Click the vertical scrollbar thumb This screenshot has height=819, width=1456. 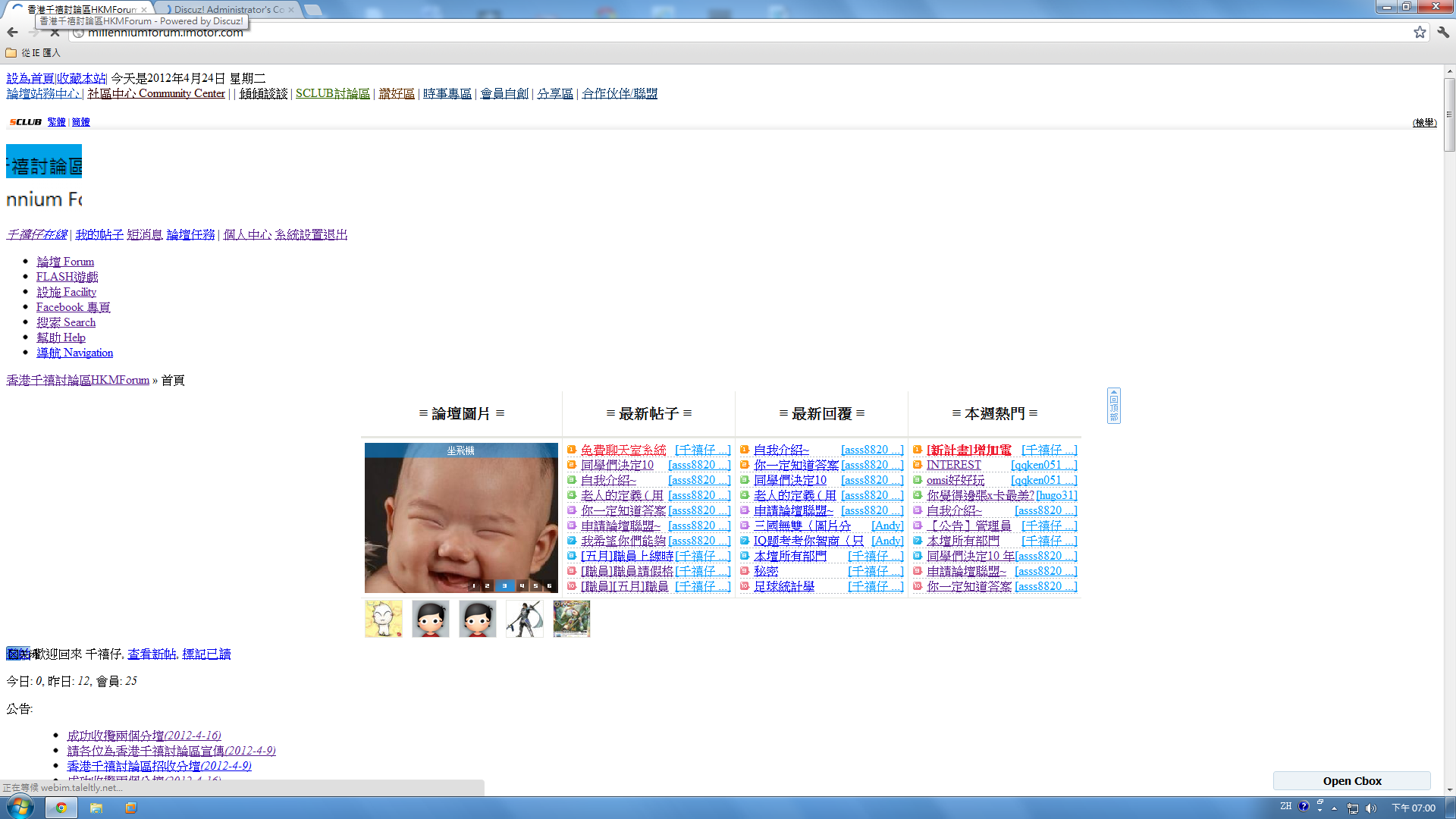(1449, 114)
